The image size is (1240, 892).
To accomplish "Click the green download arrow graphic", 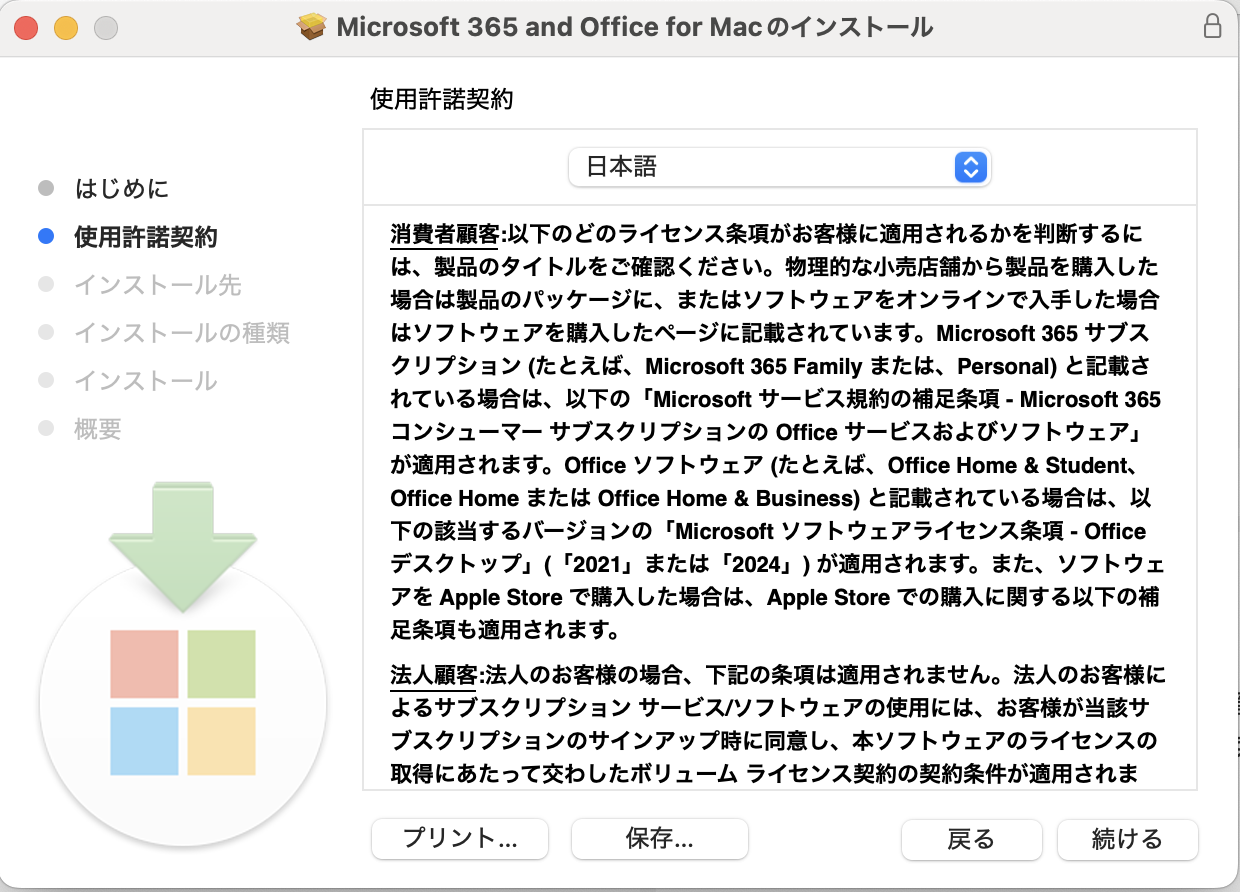I will point(183,547).
